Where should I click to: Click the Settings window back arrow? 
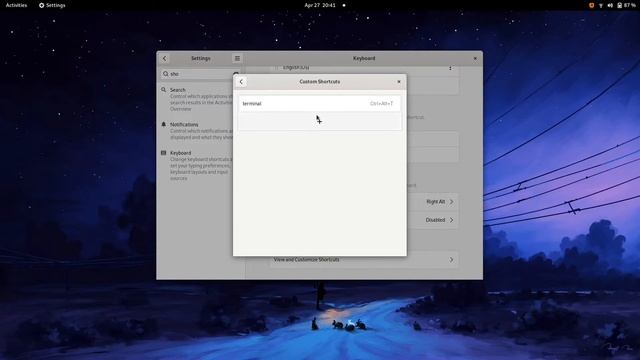(x=164, y=58)
